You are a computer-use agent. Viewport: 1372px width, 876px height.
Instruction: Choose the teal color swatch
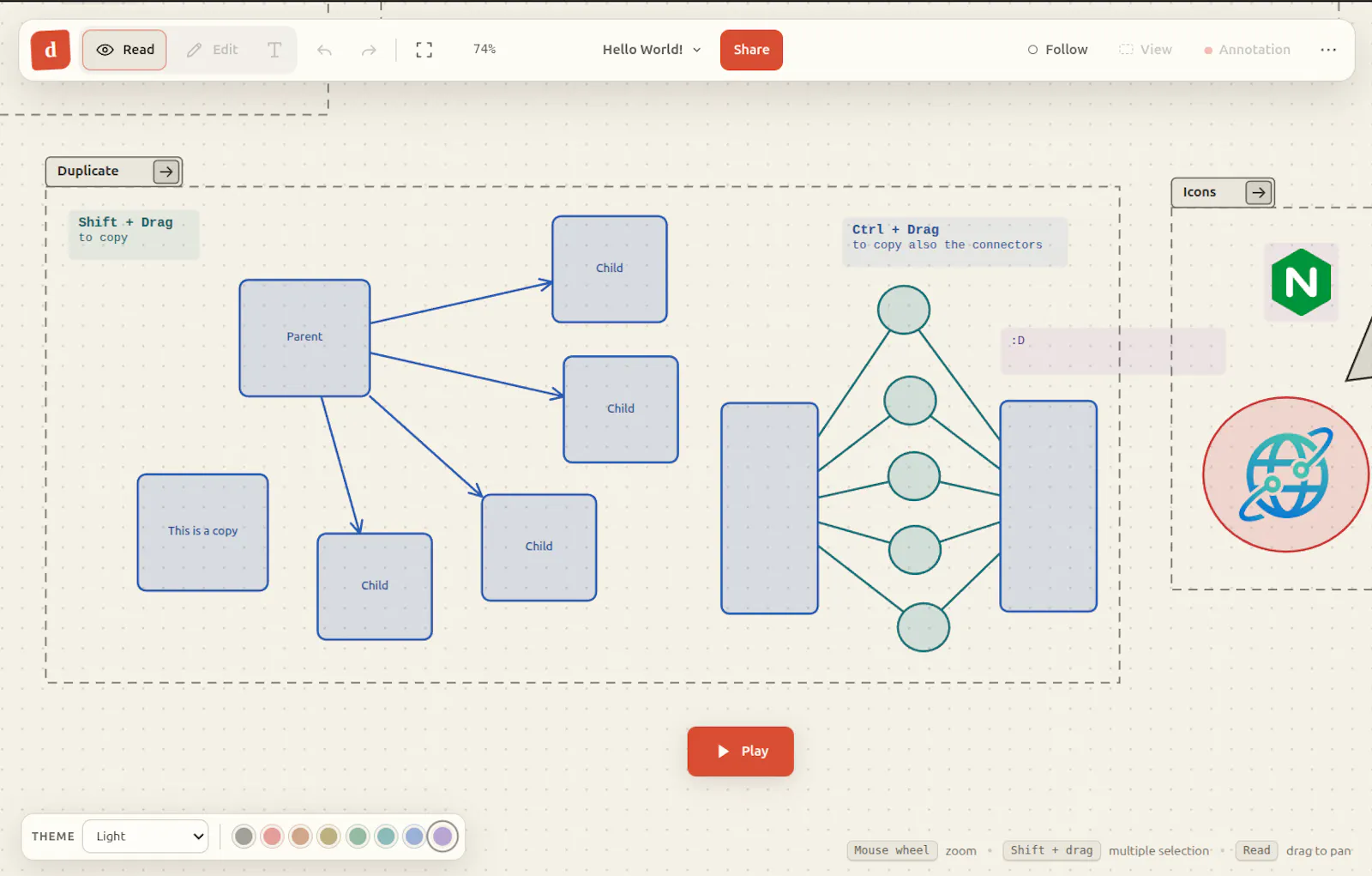pyautogui.click(x=386, y=837)
